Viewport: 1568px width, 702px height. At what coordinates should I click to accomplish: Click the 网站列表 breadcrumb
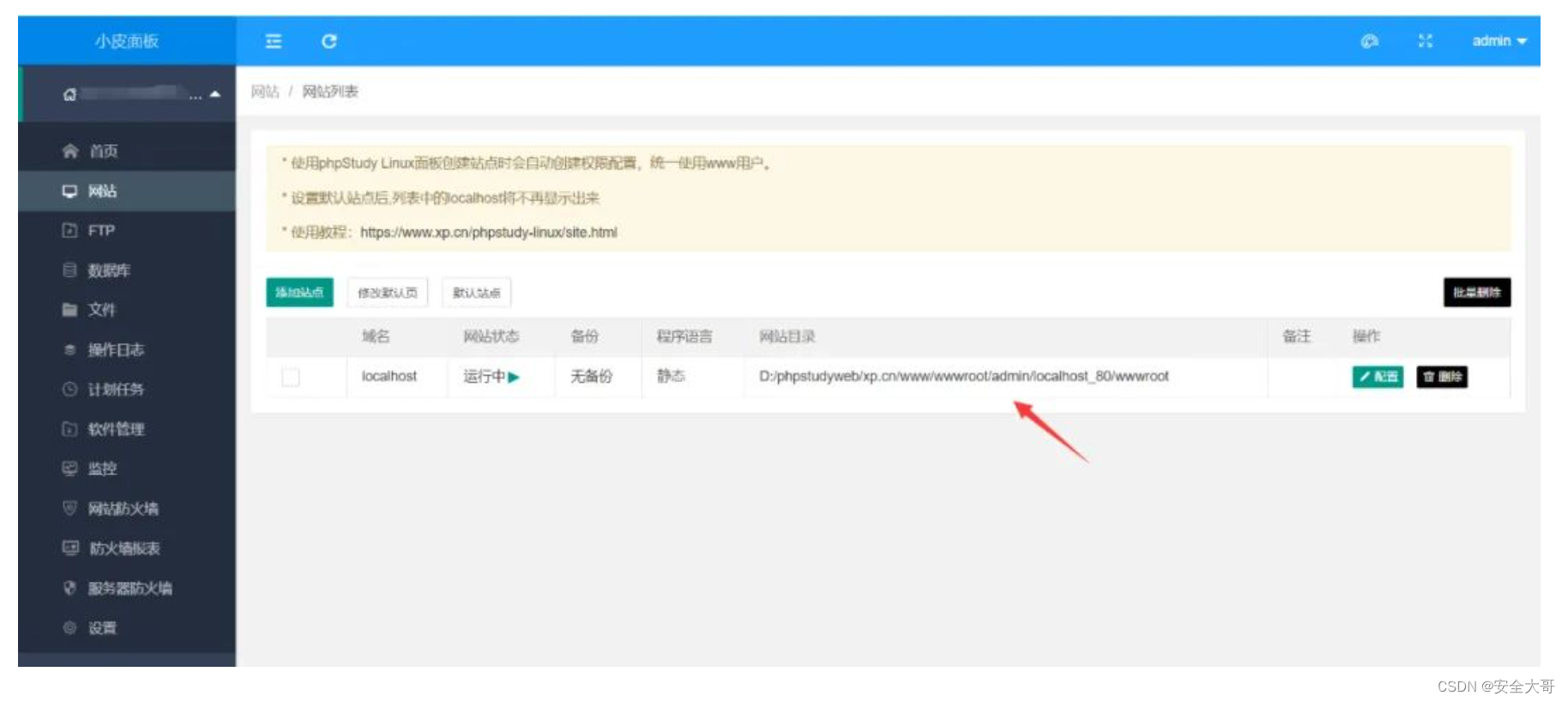[x=330, y=92]
